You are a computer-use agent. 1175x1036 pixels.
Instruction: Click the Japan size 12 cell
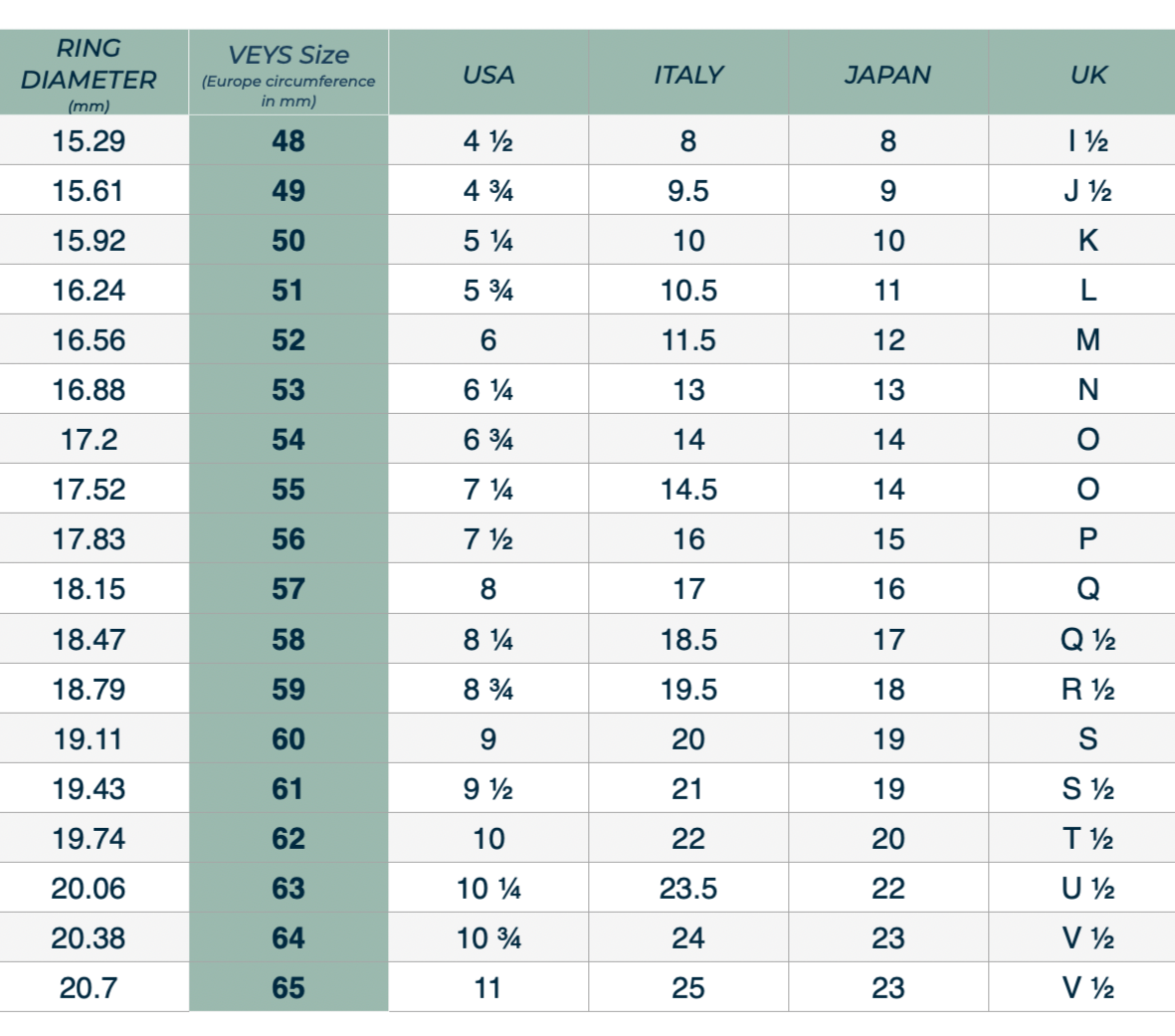pyautogui.click(x=888, y=340)
